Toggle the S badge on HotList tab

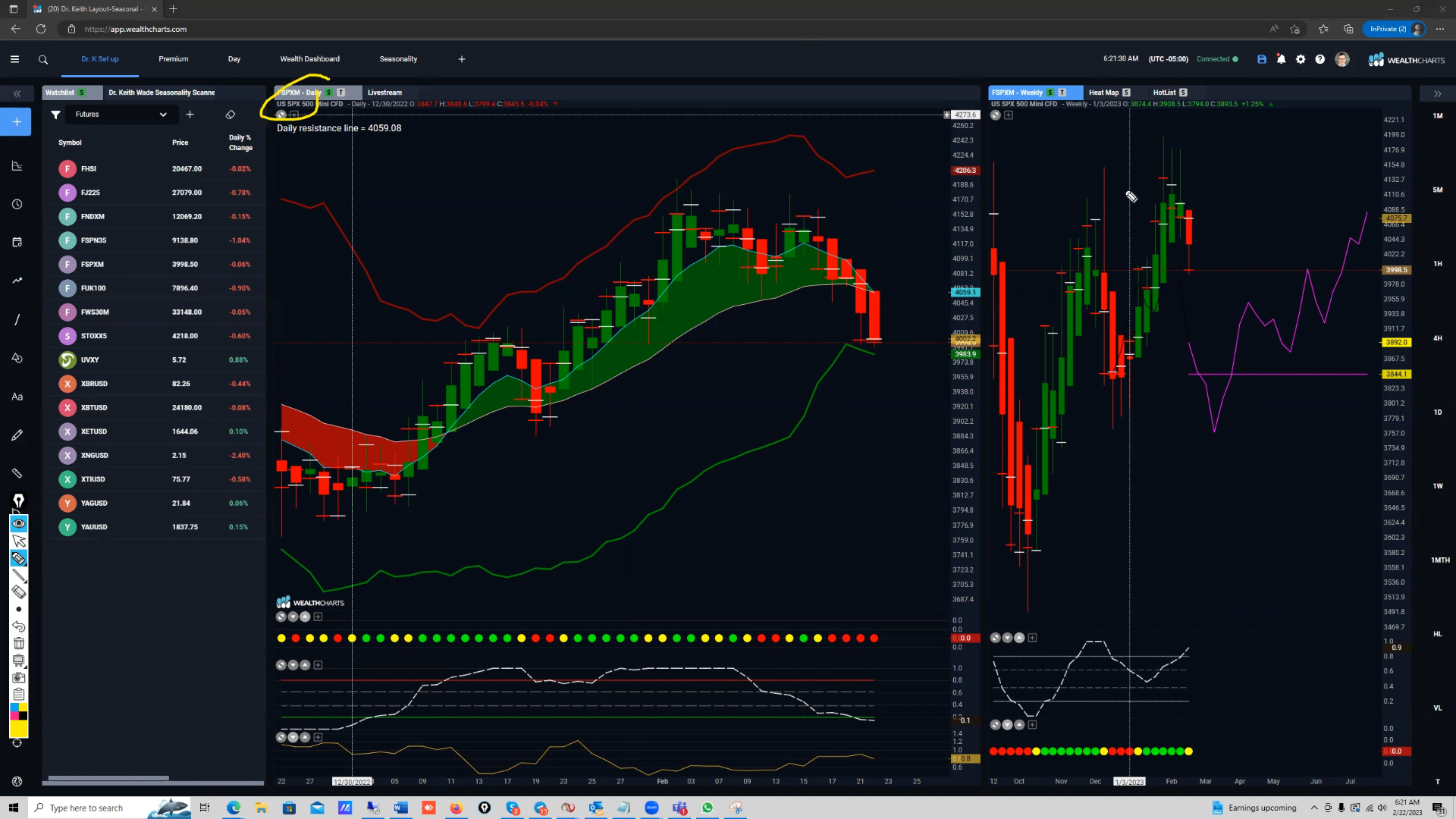(1184, 93)
